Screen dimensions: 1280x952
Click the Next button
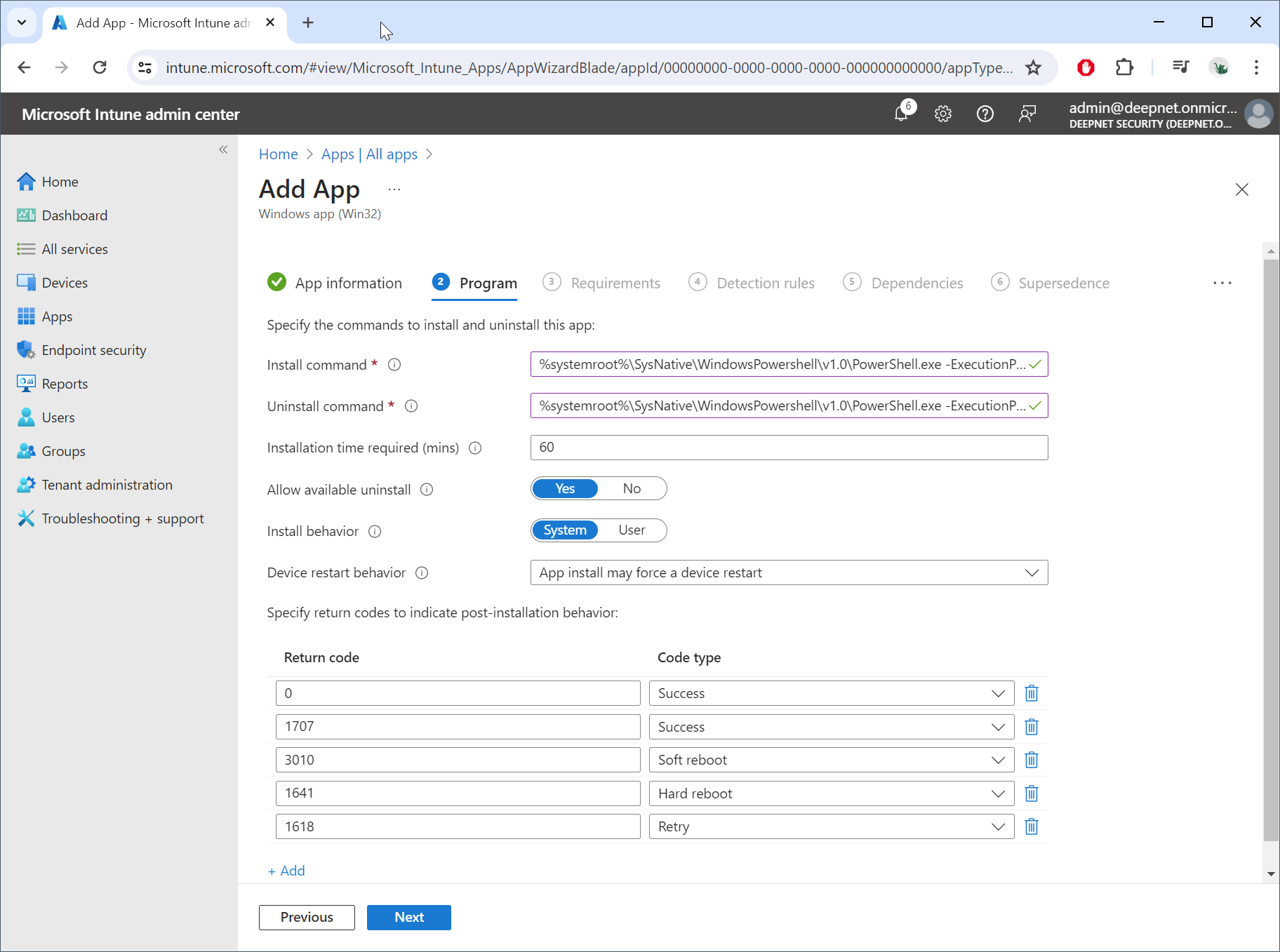tap(408, 918)
